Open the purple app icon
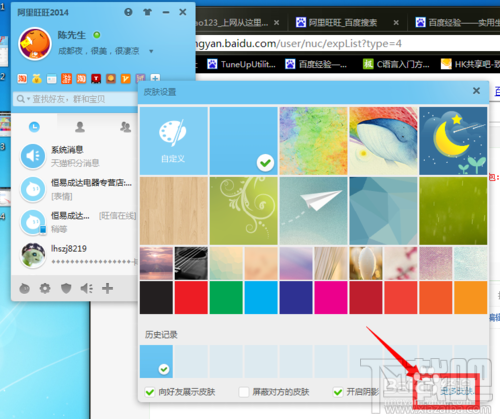This screenshot has height=419, width=500. [140, 79]
